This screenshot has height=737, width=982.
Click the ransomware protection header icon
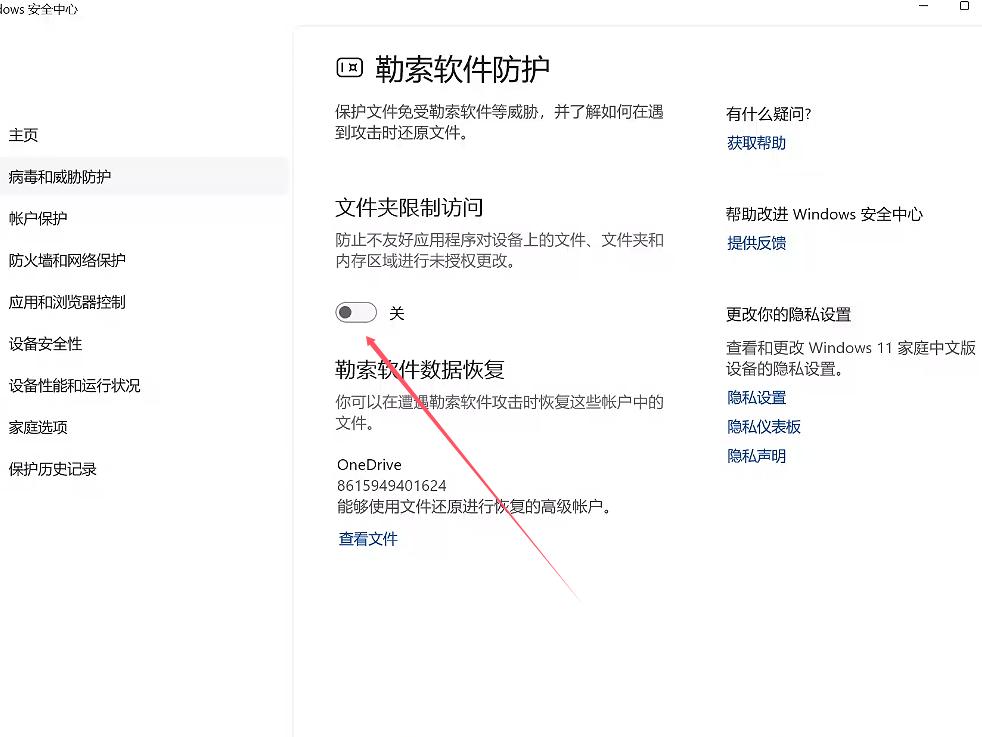(349, 68)
